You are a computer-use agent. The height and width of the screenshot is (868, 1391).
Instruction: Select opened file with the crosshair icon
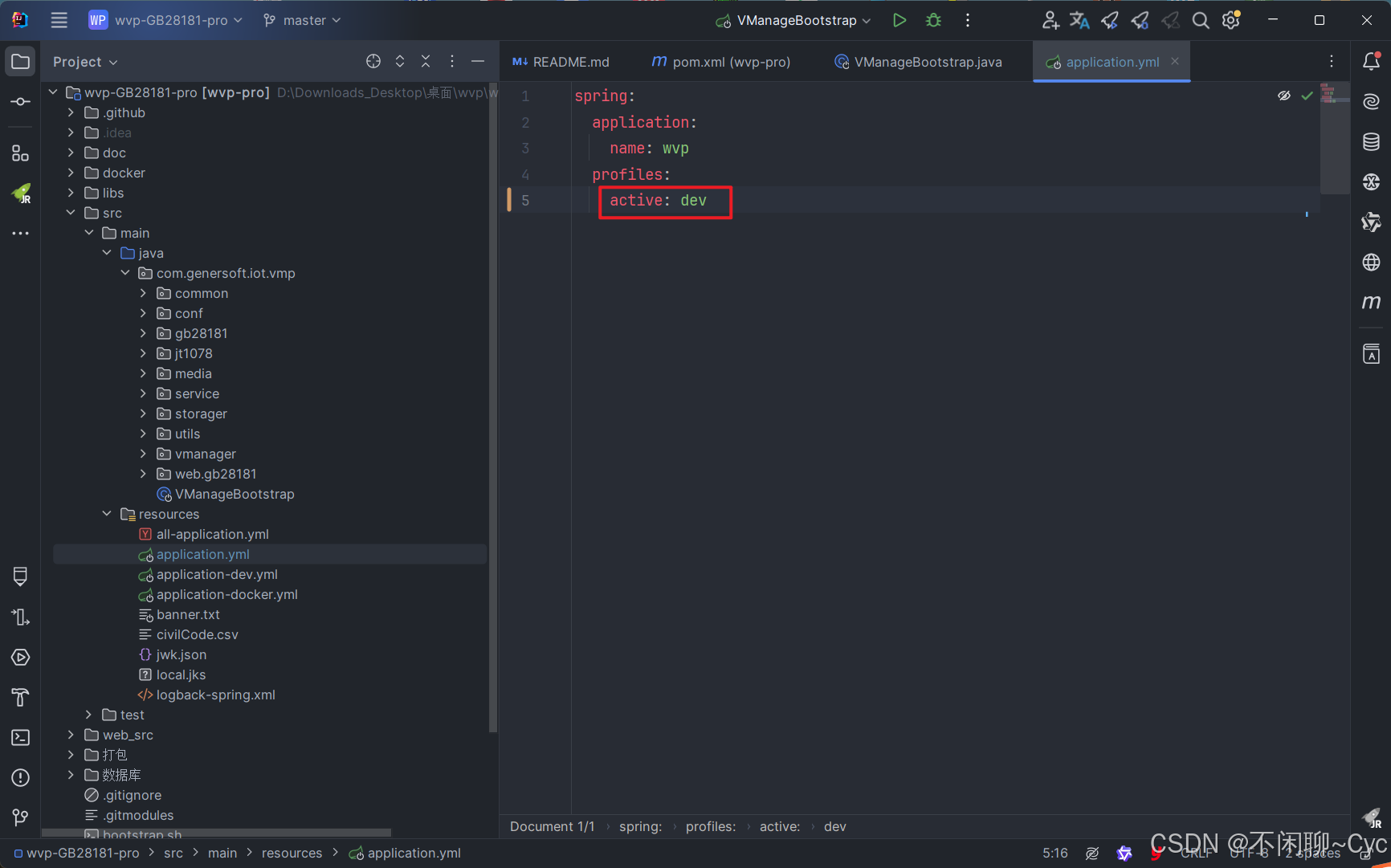(373, 61)
